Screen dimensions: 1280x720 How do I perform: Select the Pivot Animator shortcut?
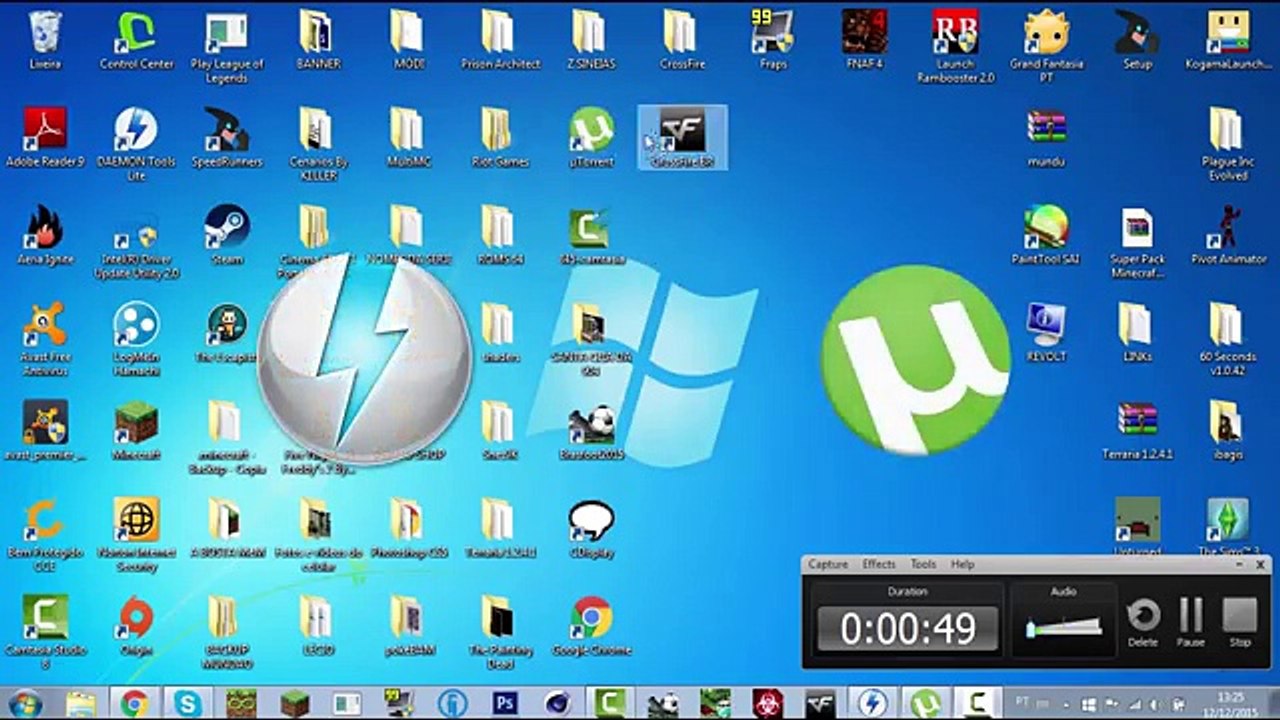[1228, 235]
